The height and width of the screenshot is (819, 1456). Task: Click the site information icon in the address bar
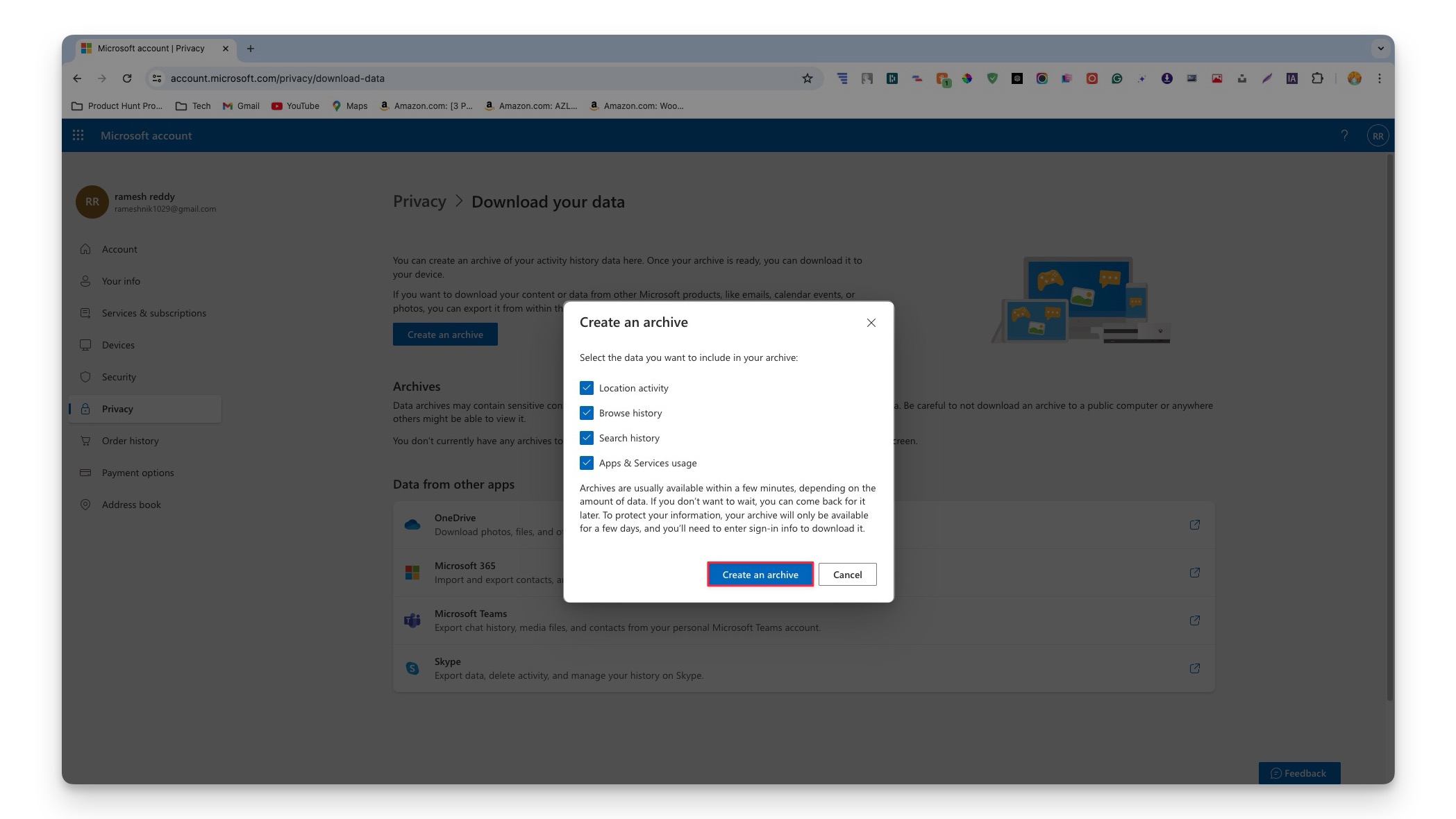(x=157, y=78)
